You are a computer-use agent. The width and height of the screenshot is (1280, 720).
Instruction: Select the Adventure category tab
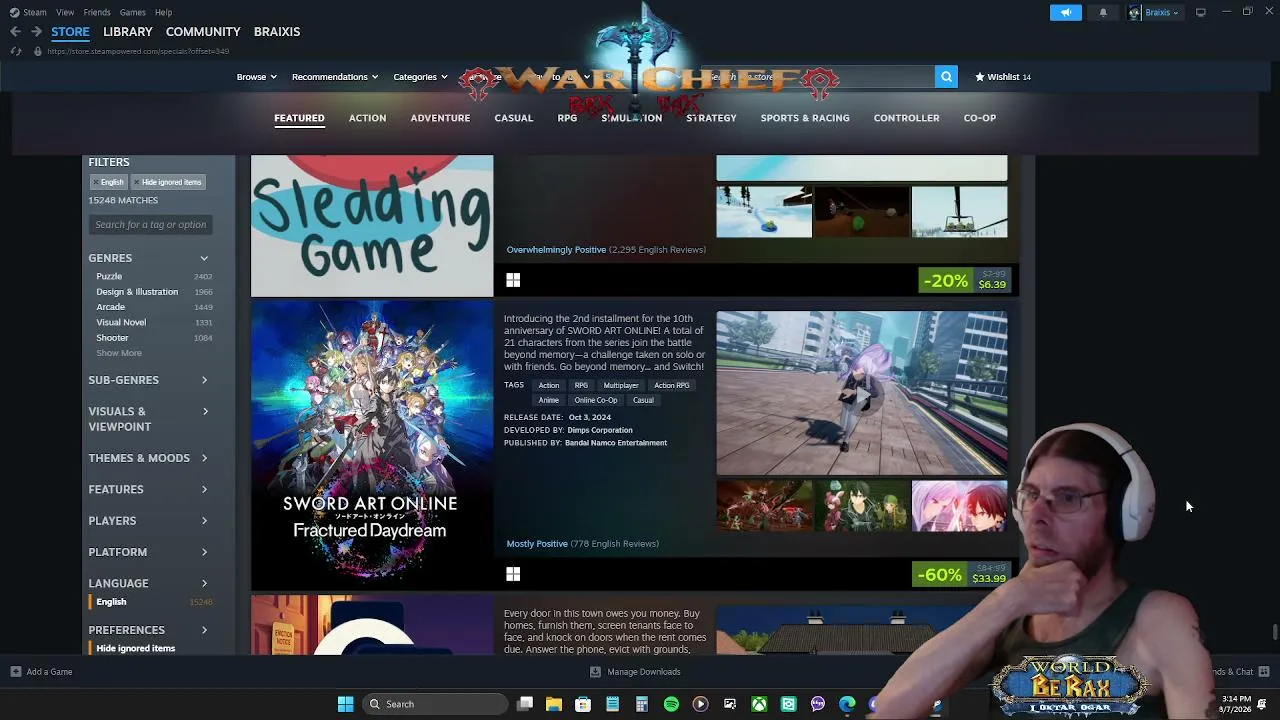tap(440, 118)
